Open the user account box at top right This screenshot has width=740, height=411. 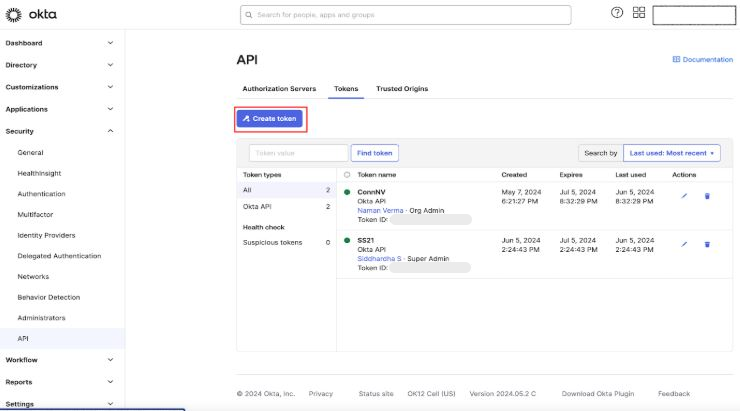pos(694,15)
